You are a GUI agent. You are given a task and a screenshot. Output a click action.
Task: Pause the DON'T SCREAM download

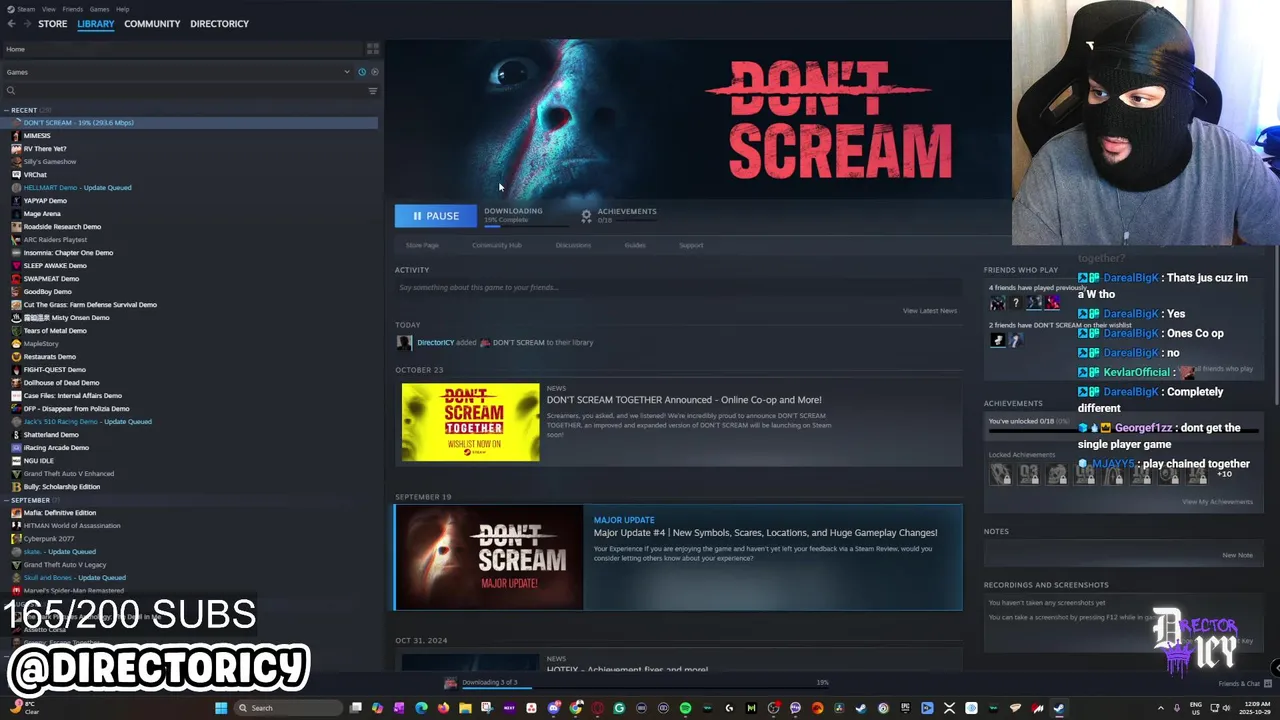click(436, 216)
